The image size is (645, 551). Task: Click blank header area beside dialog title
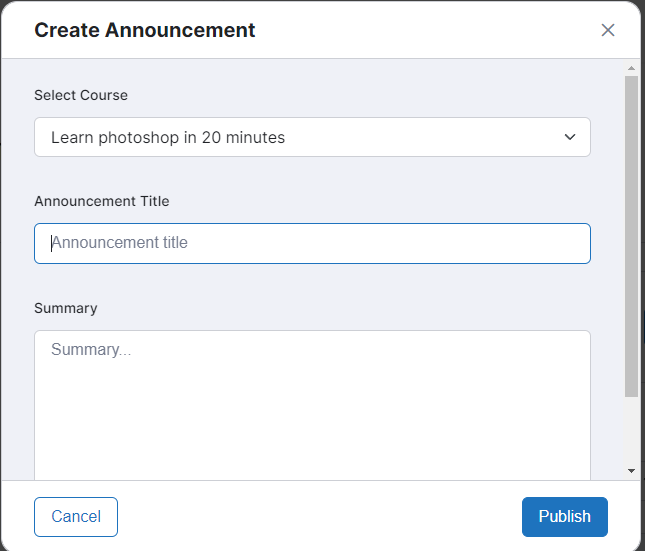420,30
